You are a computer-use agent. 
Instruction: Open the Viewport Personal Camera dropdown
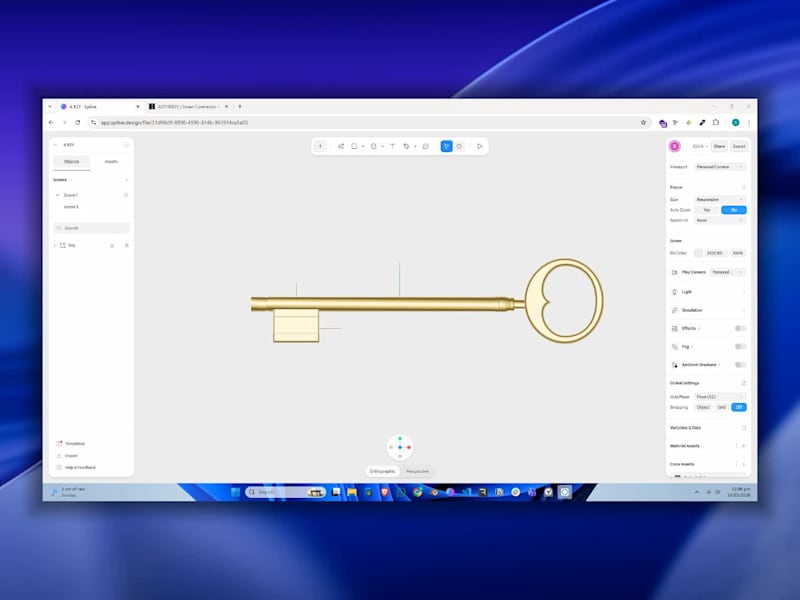[x=720, y=167]
